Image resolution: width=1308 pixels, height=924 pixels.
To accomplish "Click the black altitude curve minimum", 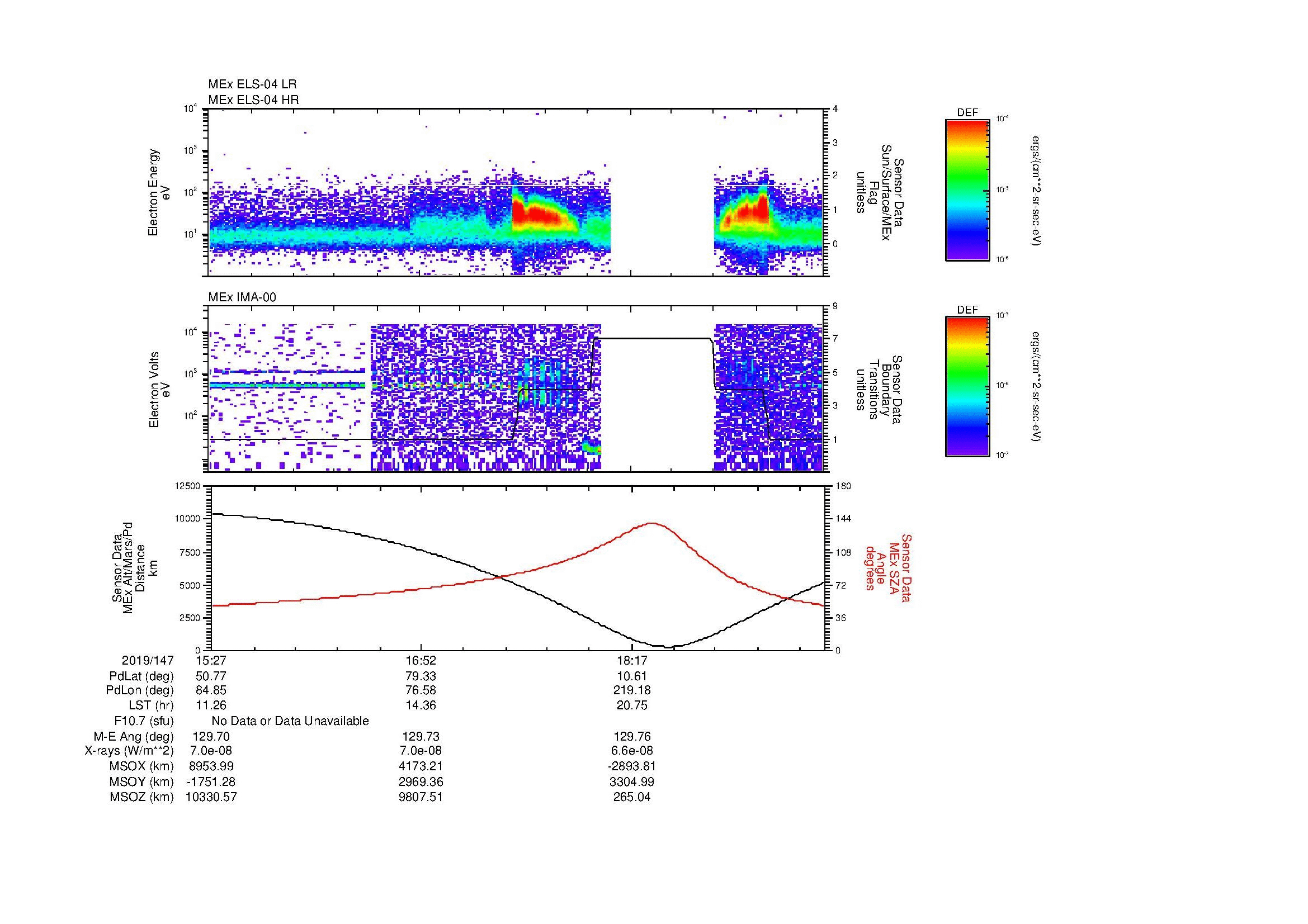I will click(x=669, y=647).
